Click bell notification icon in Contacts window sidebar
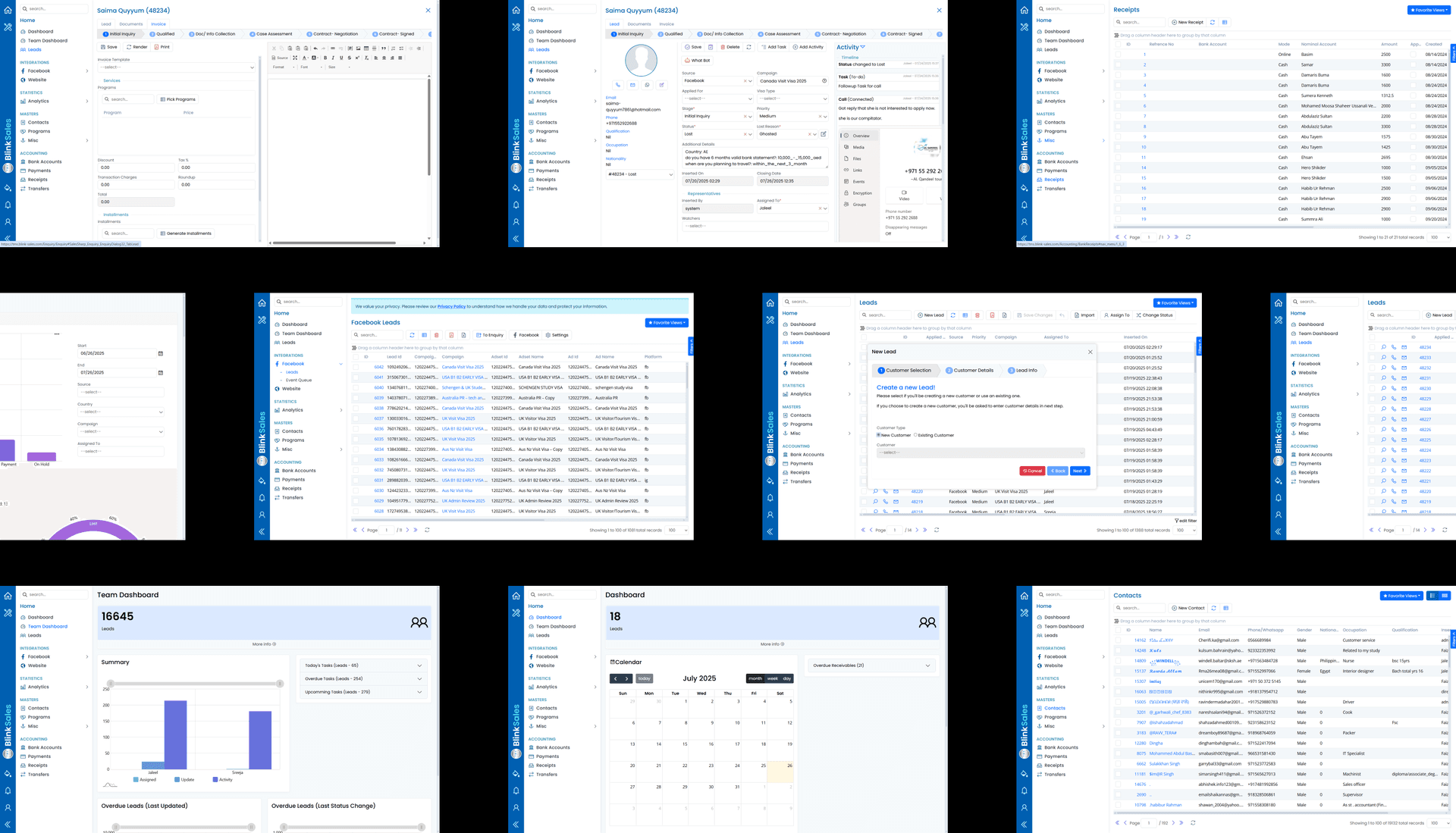The width and height of the screenshot is (1456, 833). pyautogui.click(x=1025, y=791)
